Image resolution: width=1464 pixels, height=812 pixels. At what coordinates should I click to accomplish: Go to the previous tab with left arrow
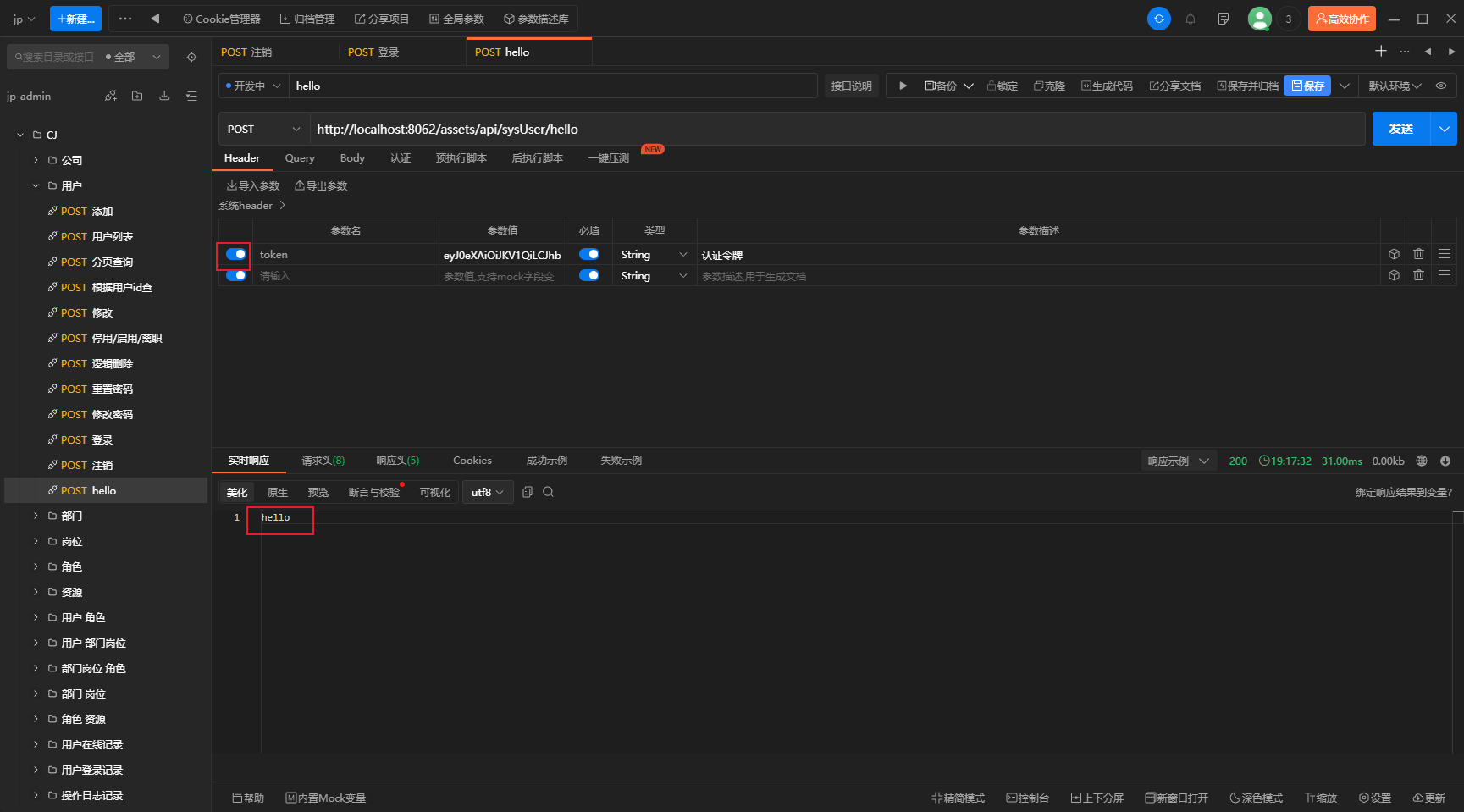[1428, 52]
